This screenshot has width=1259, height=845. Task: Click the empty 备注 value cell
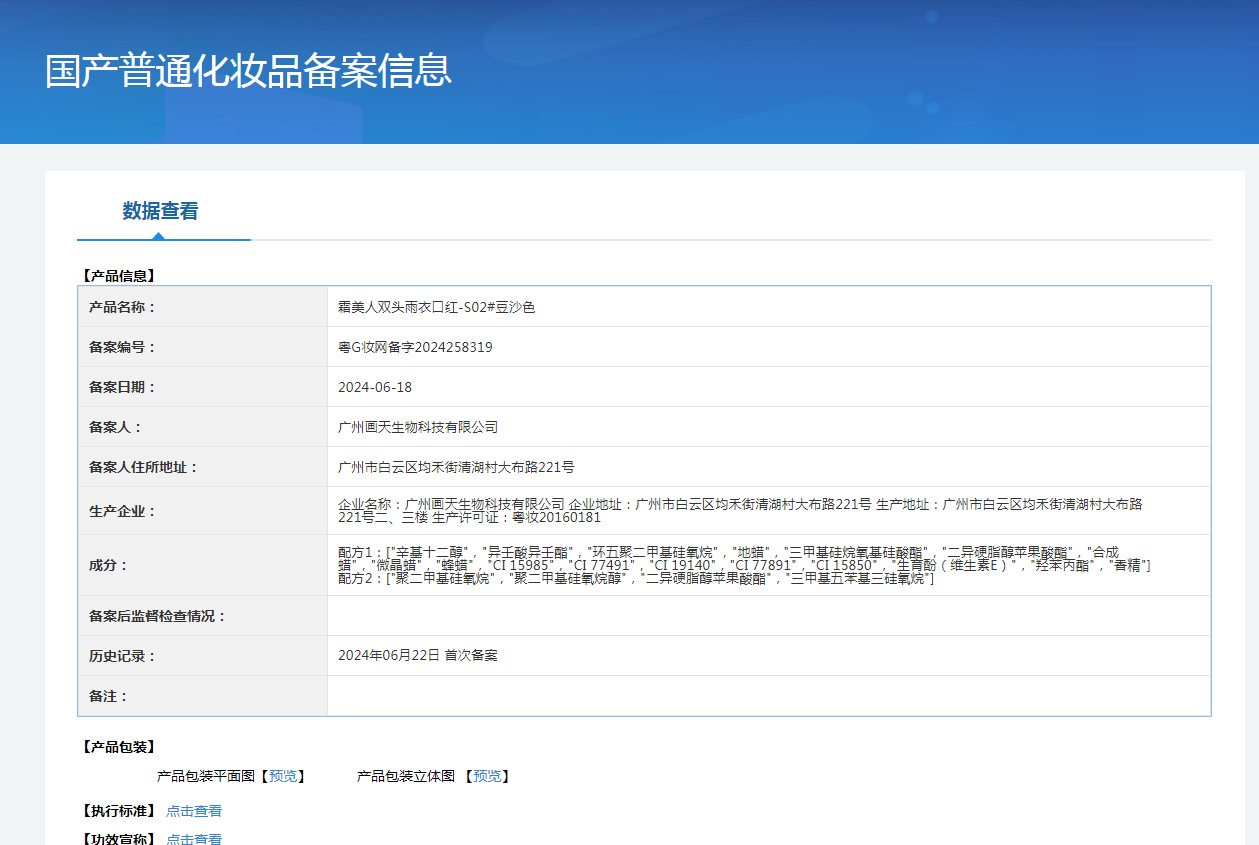click(x=768, y=696)
